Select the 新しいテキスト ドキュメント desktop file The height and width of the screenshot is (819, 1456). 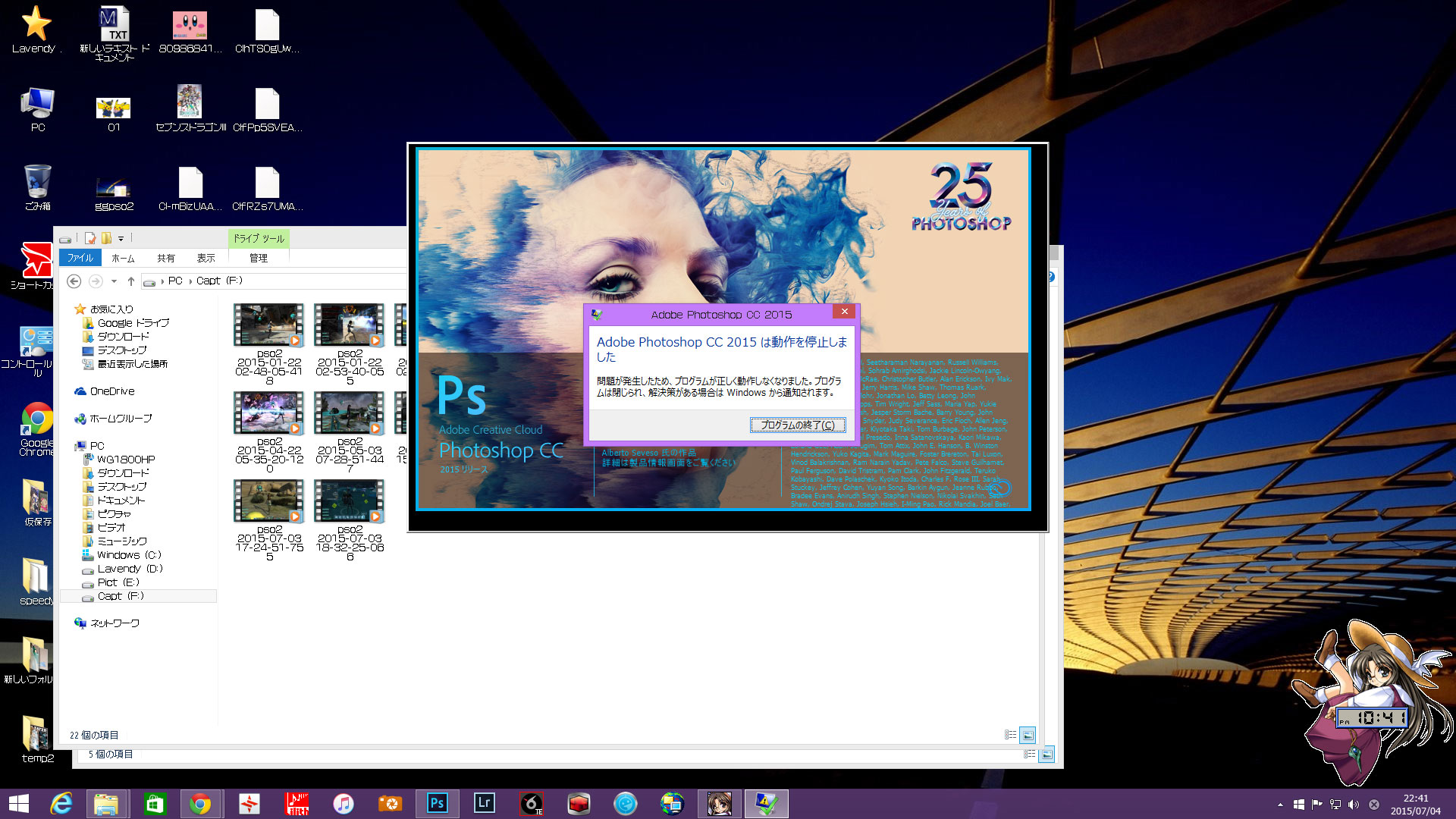115,33
